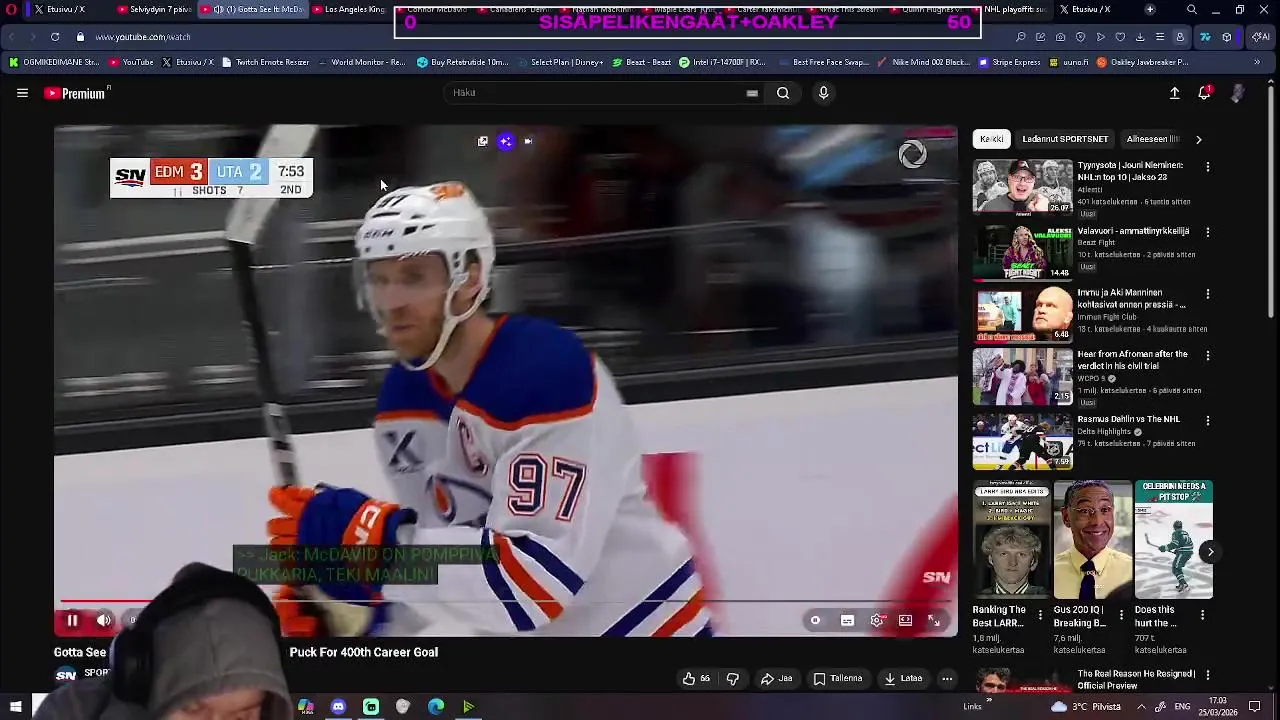
Task: Open the player settings gear
Action: (x=877, y=621)
